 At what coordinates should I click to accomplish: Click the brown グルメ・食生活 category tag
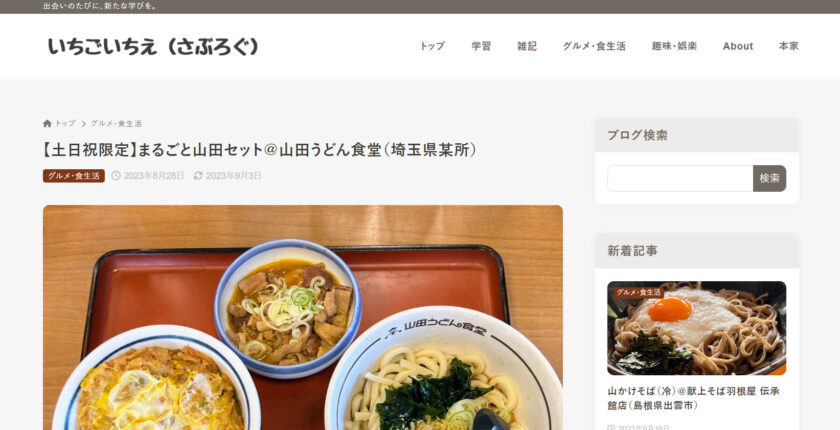pyautogui.click(x=73, y=176)
